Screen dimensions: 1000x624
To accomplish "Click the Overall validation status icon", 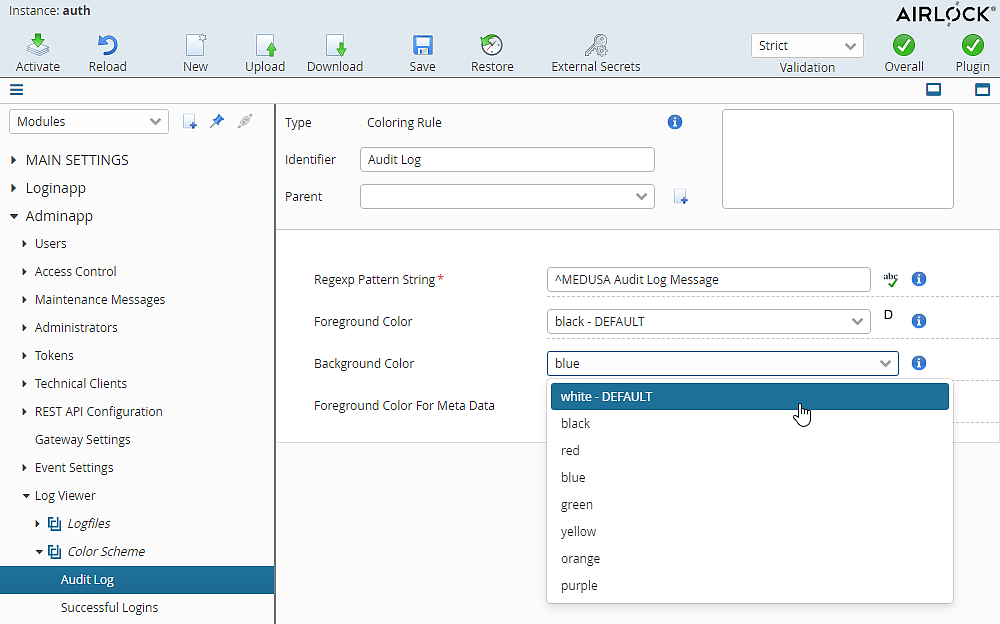I will point(904,45).
